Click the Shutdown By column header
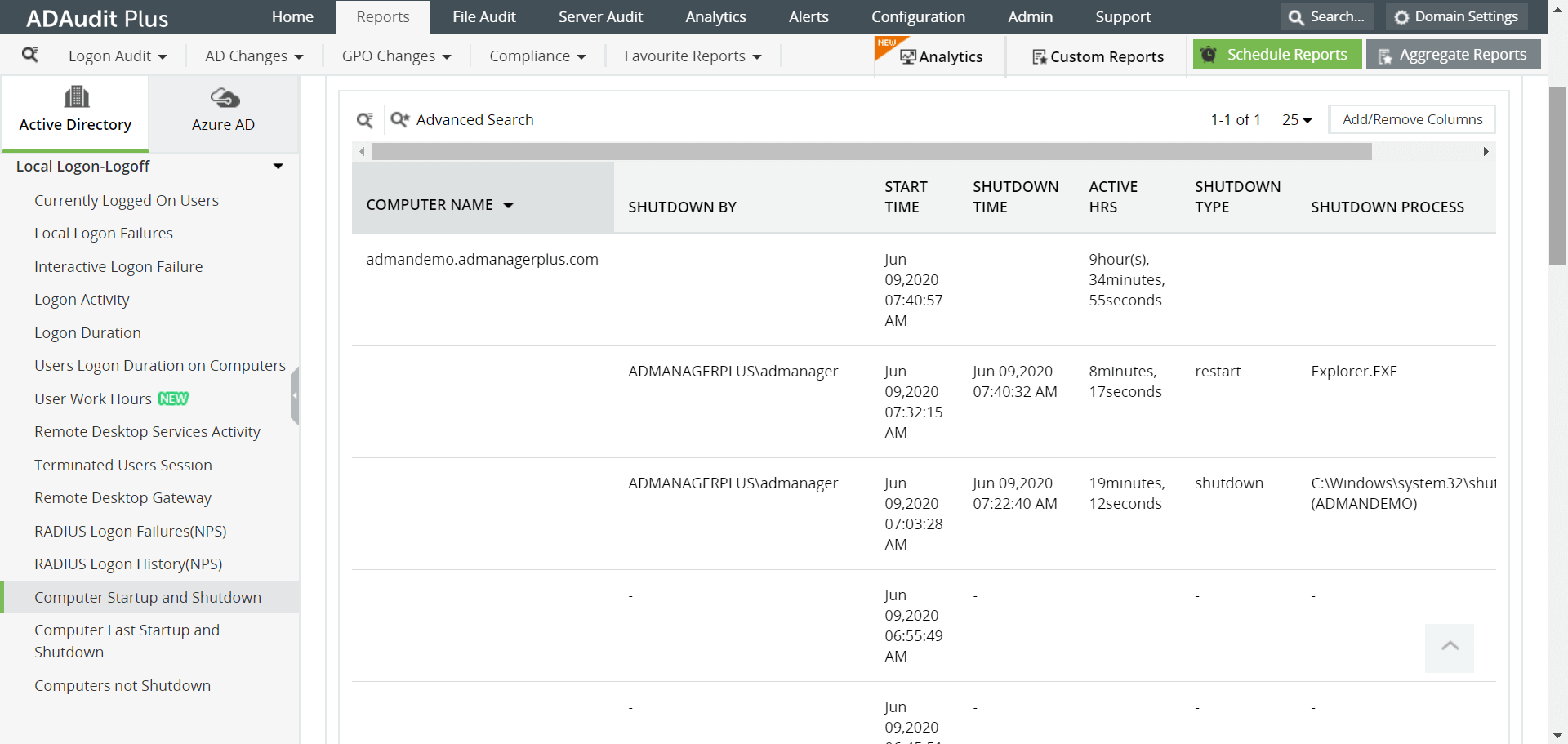This screenshot has height=744, width=1568. [682, 207]
